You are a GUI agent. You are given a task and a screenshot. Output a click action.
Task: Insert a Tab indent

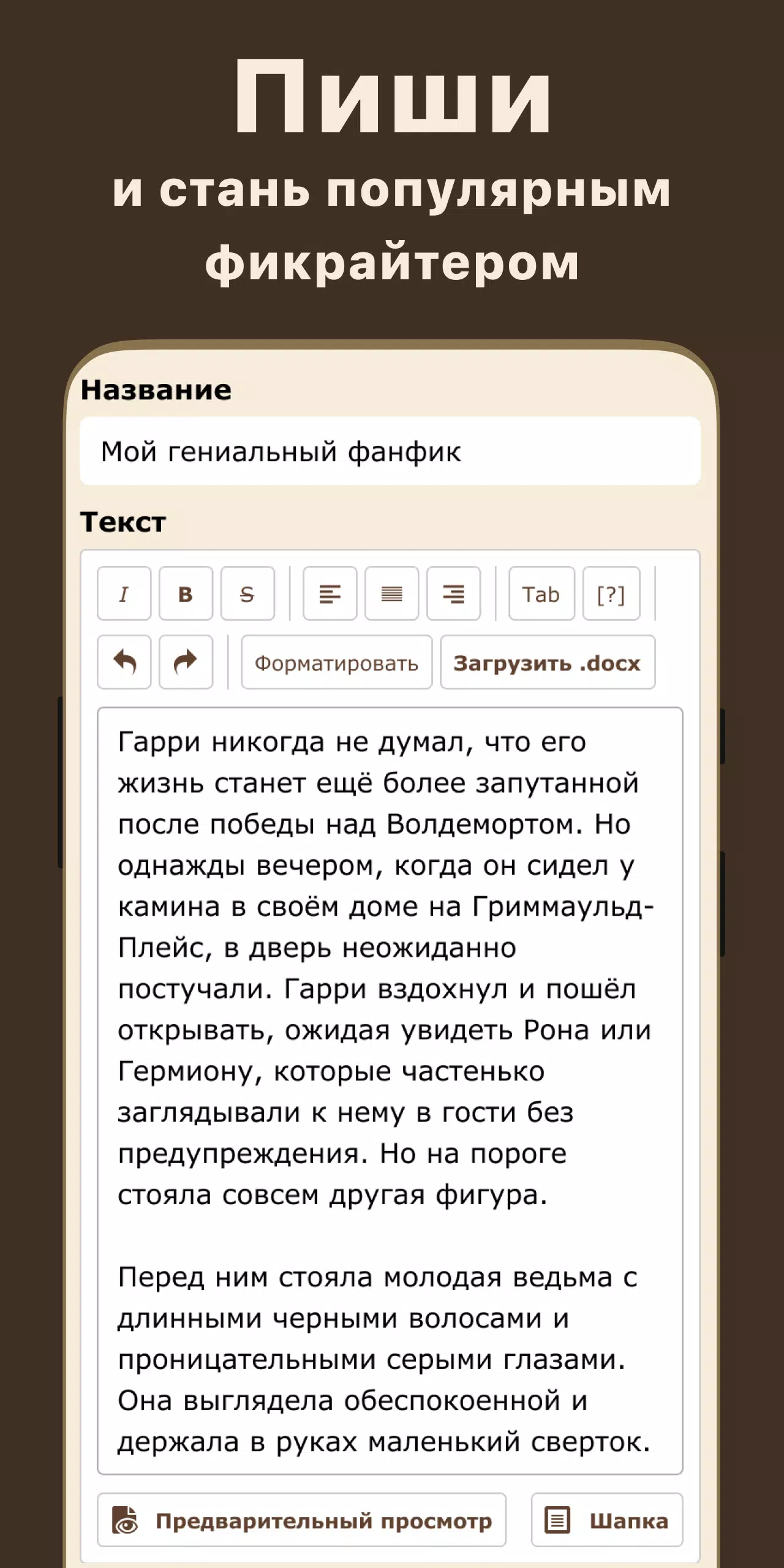click(x=541, y=594)
